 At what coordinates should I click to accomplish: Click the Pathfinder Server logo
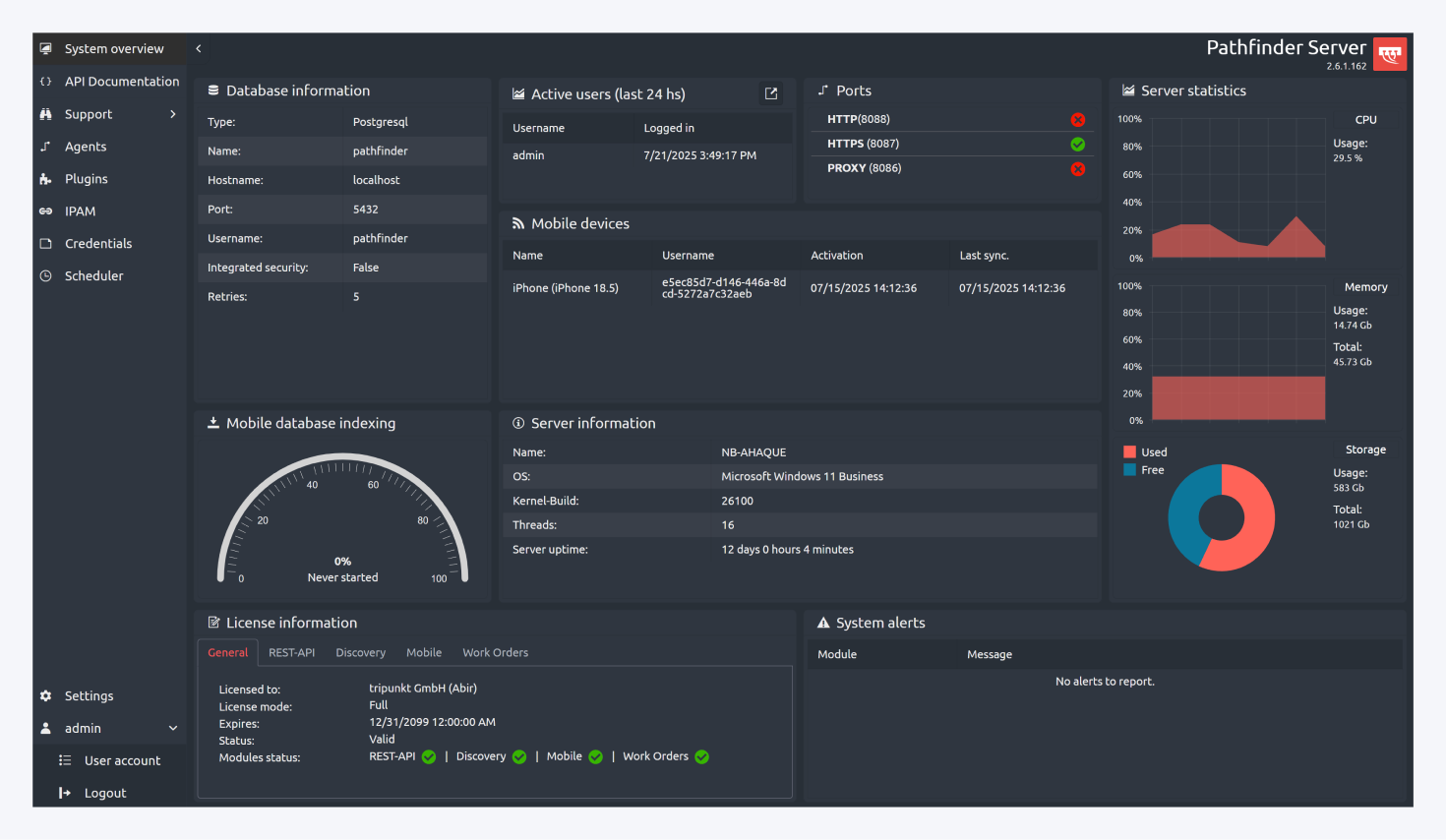[1390, 53]
